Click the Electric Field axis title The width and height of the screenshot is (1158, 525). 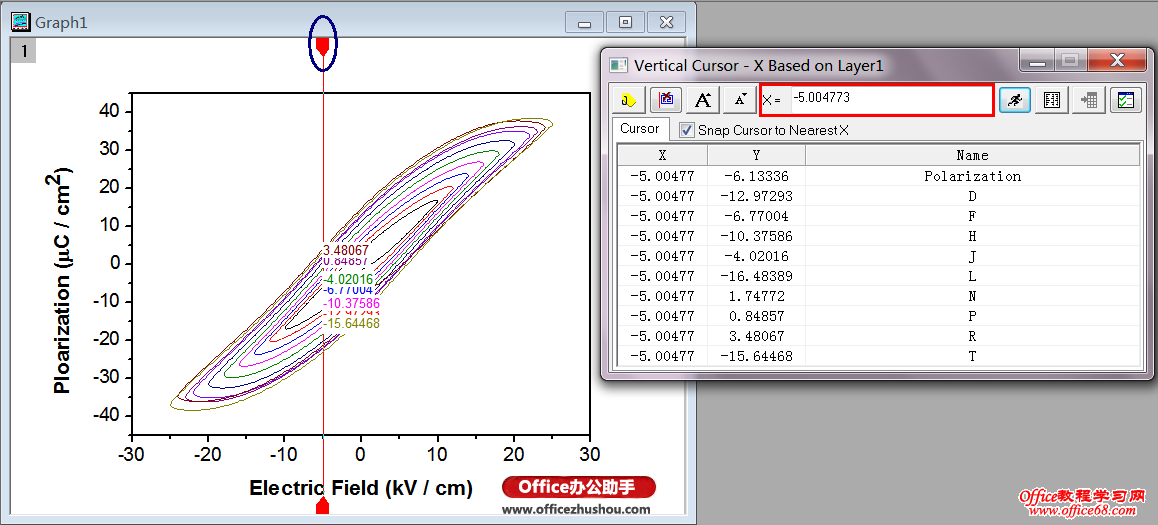click(361, 488)
